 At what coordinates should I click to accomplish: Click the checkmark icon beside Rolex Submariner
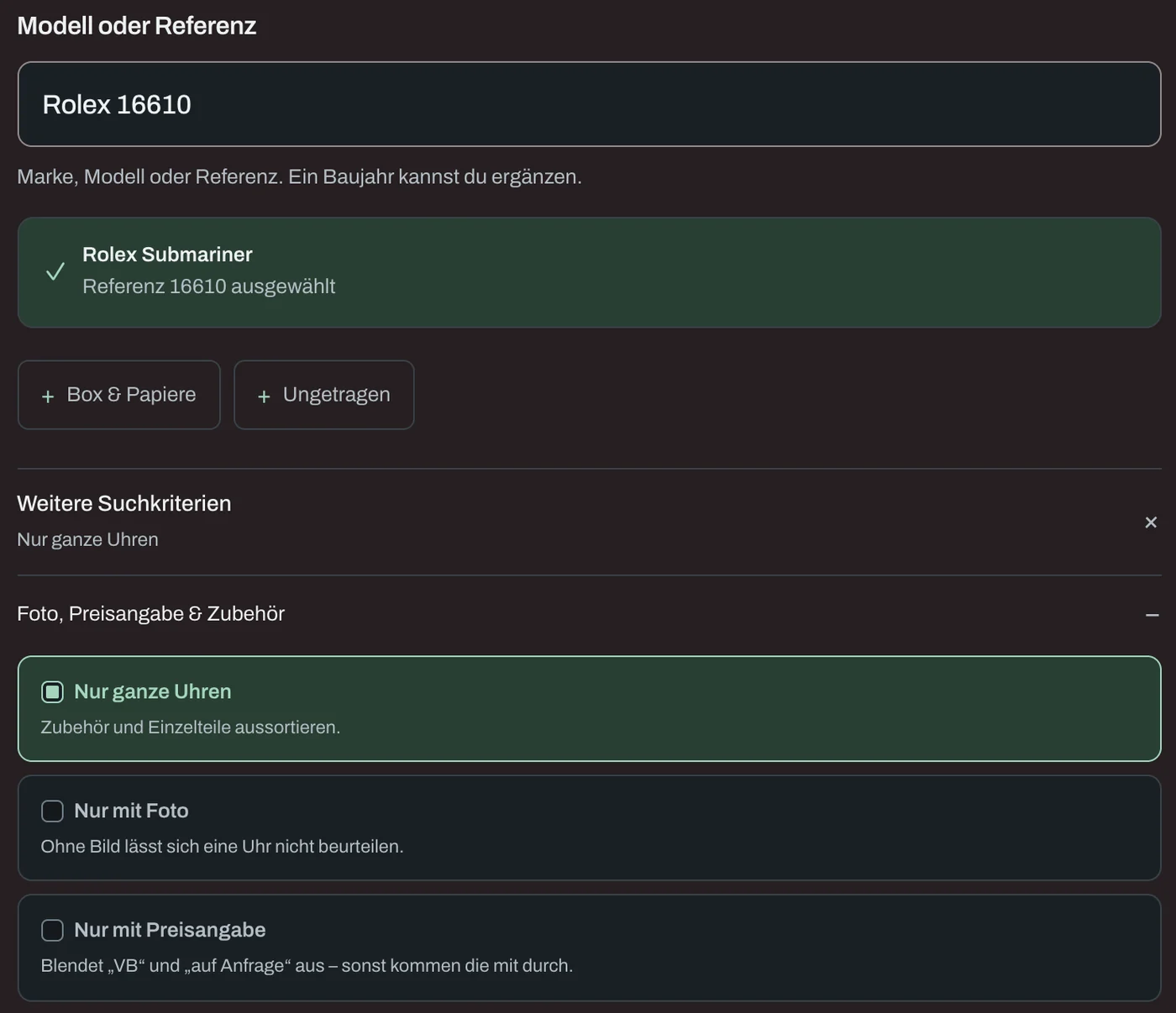tap(55, 271)
